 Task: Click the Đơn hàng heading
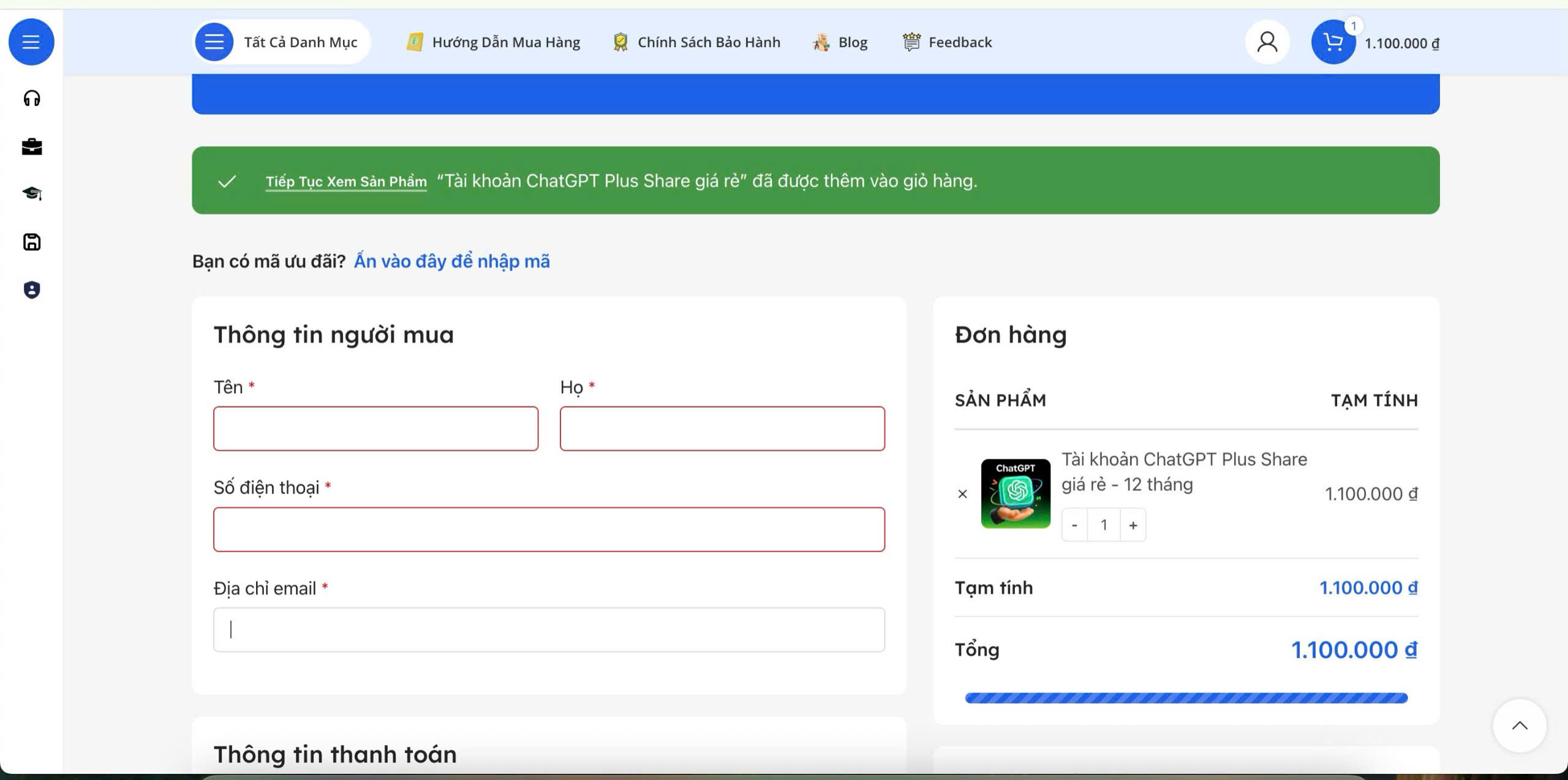(1011, 335)
